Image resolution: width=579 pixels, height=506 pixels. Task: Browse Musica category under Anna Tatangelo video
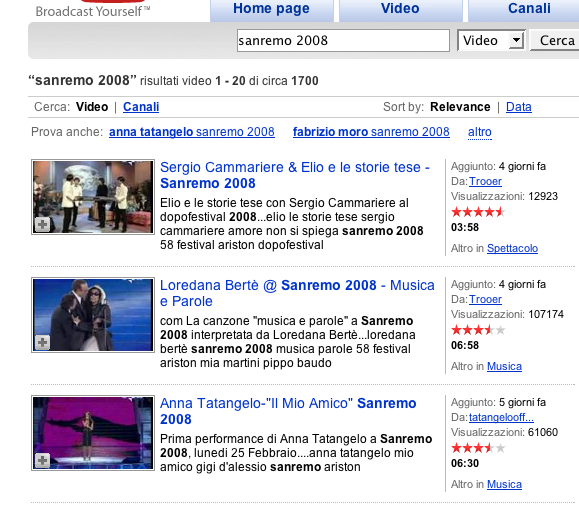(x=504, y=484)
